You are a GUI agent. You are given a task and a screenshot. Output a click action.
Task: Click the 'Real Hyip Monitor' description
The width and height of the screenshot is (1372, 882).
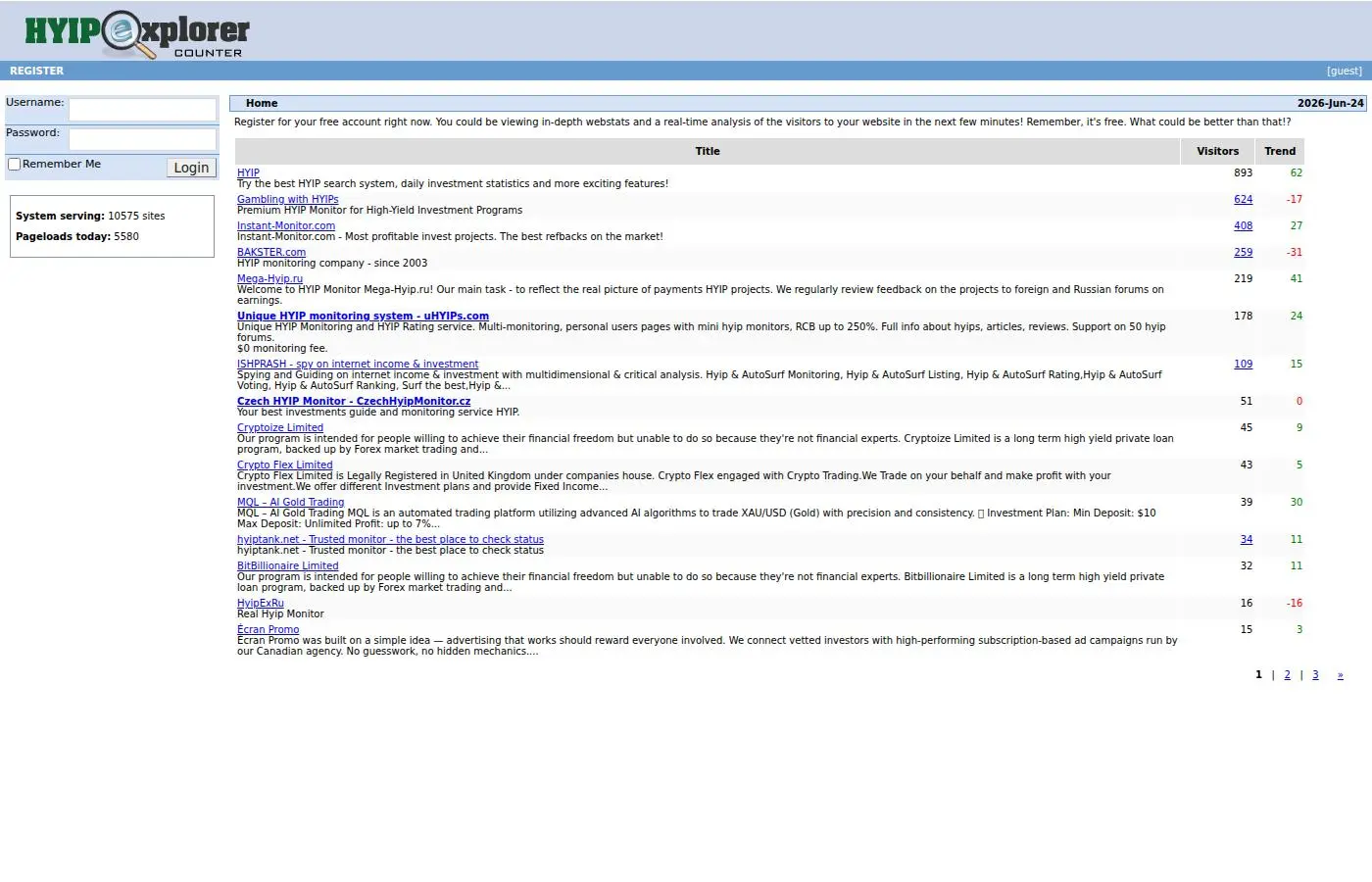280,613
